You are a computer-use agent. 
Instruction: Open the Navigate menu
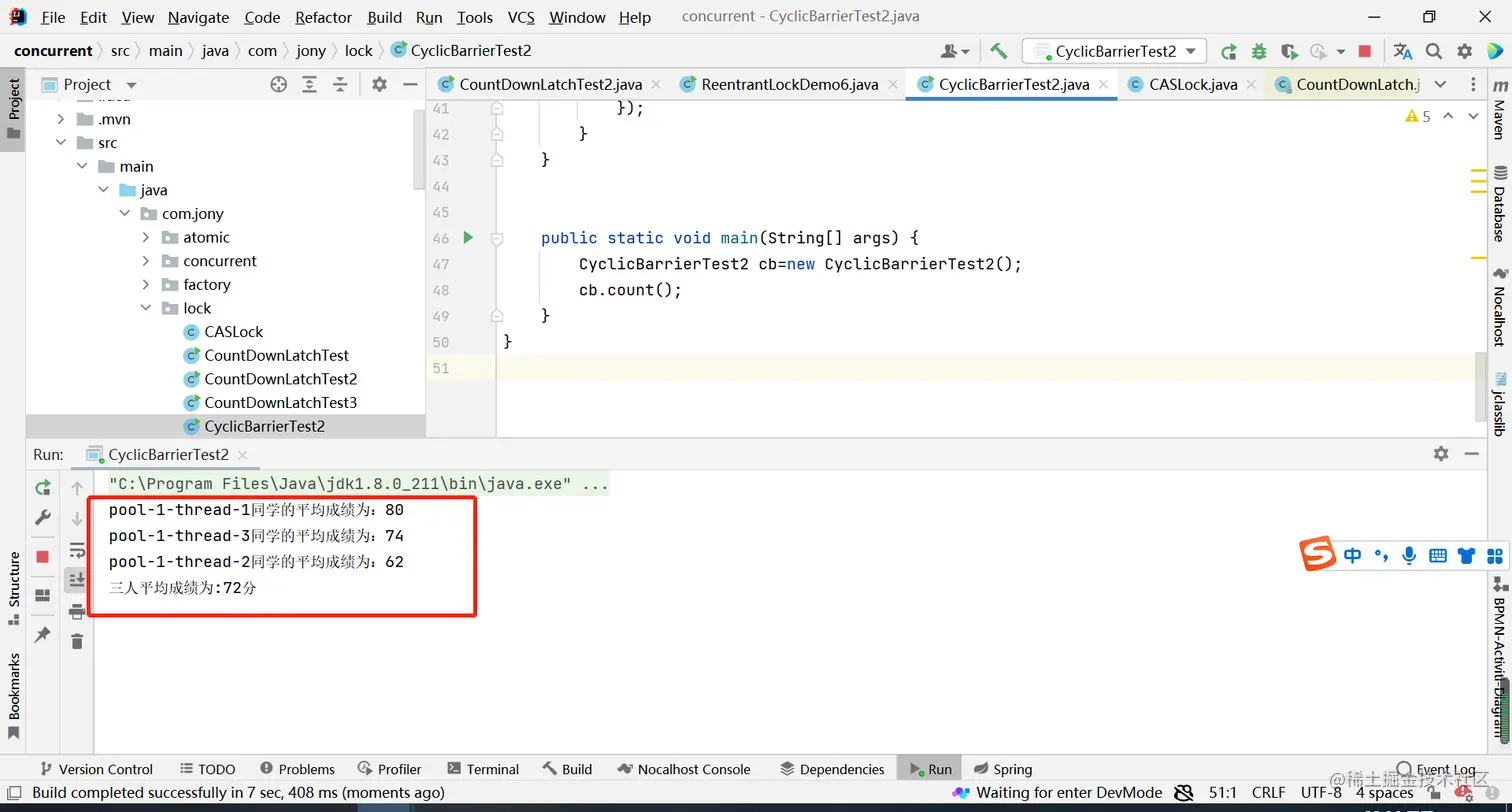click(x=198, y=17)
